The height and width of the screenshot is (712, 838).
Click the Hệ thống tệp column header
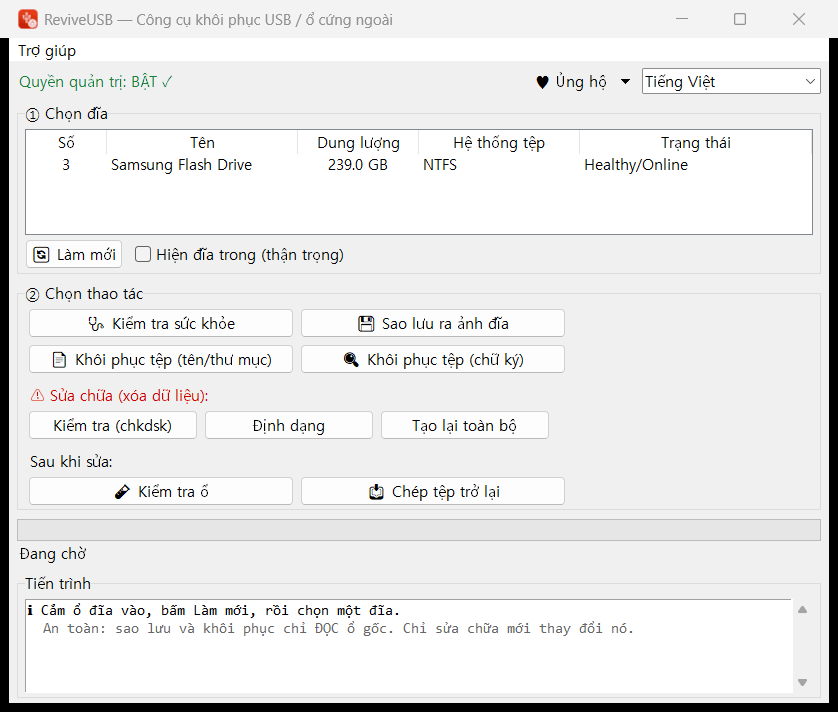click(x=499, y=143)
